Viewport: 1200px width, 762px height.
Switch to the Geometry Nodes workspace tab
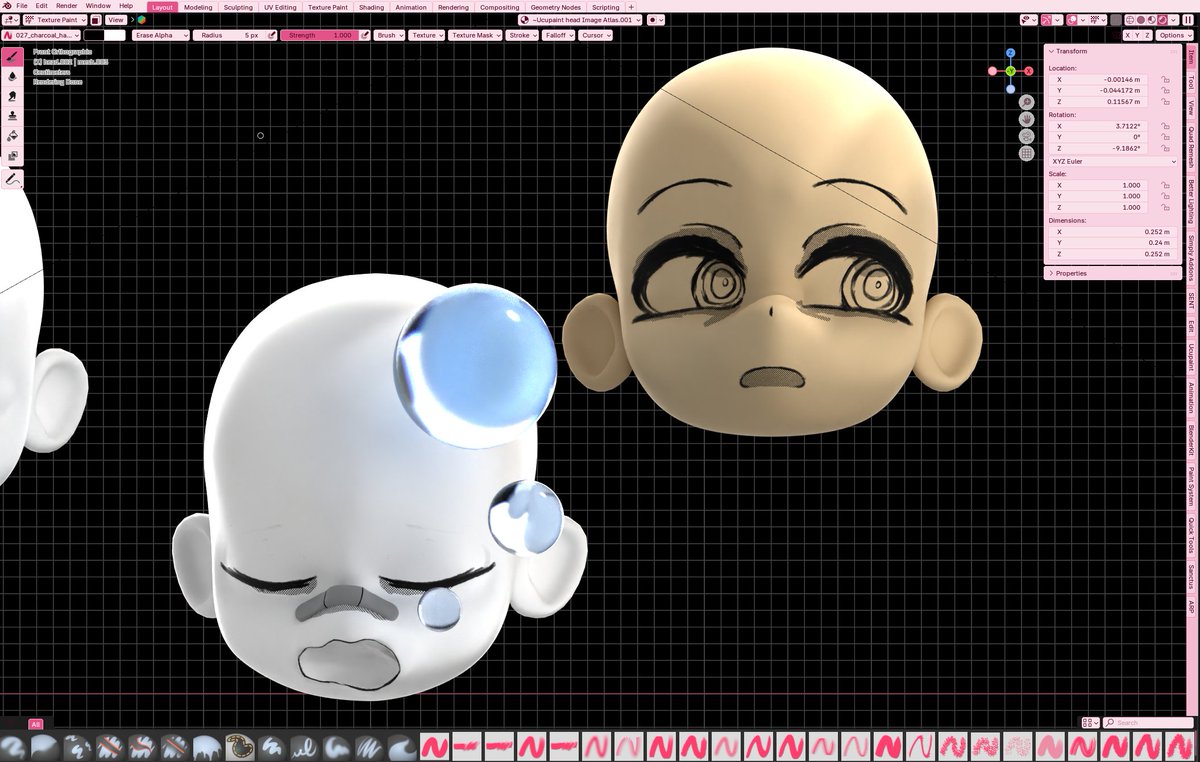[x=555, y=7]
